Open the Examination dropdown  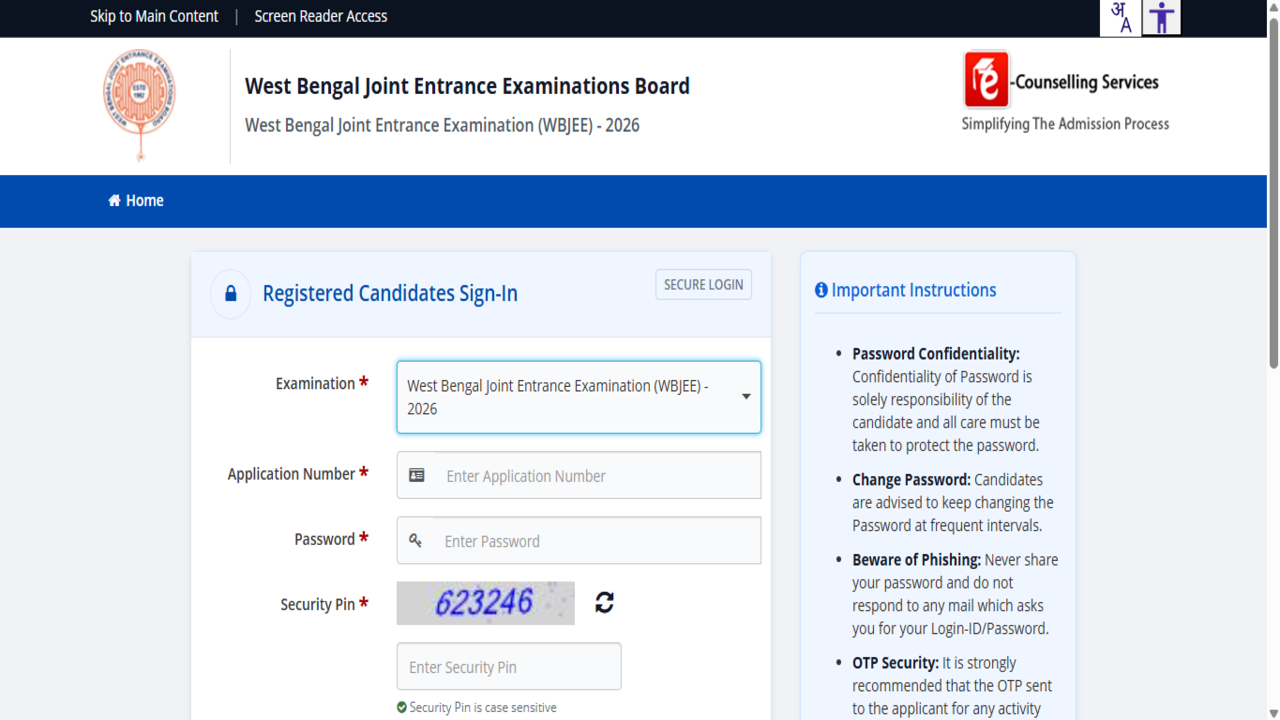(578, 397)
